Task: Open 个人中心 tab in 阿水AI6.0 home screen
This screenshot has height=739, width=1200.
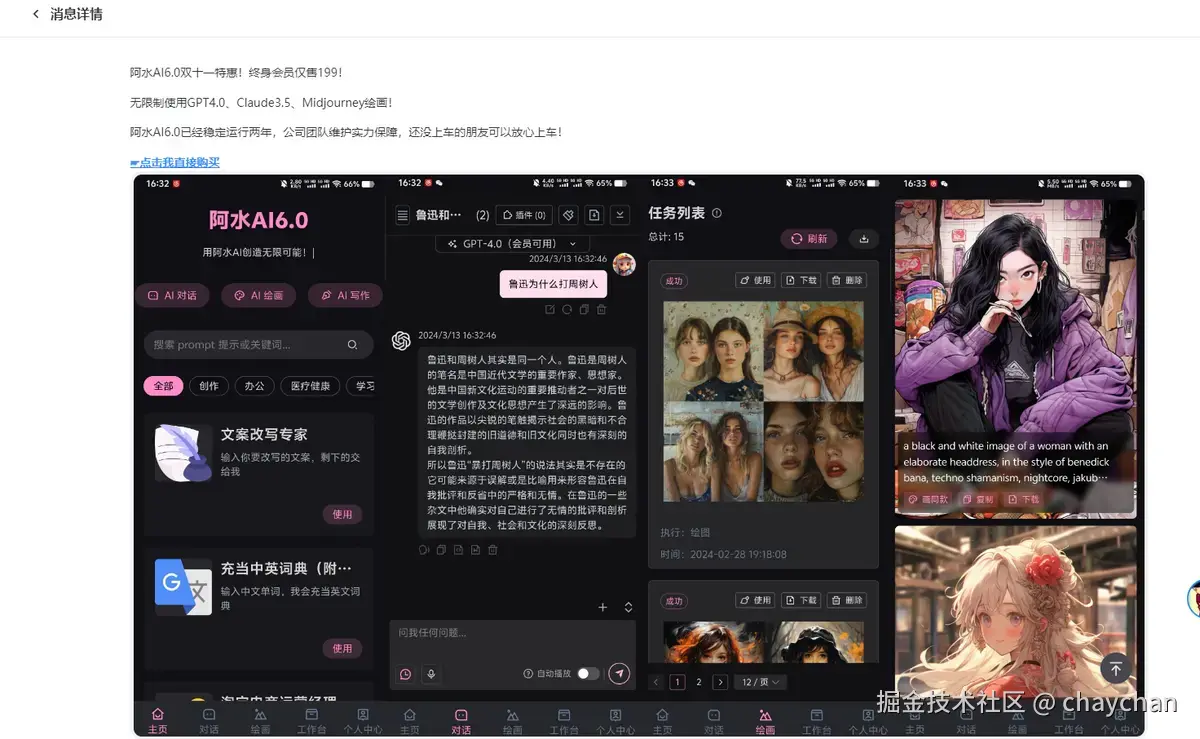Action: (x=363, y=721)
